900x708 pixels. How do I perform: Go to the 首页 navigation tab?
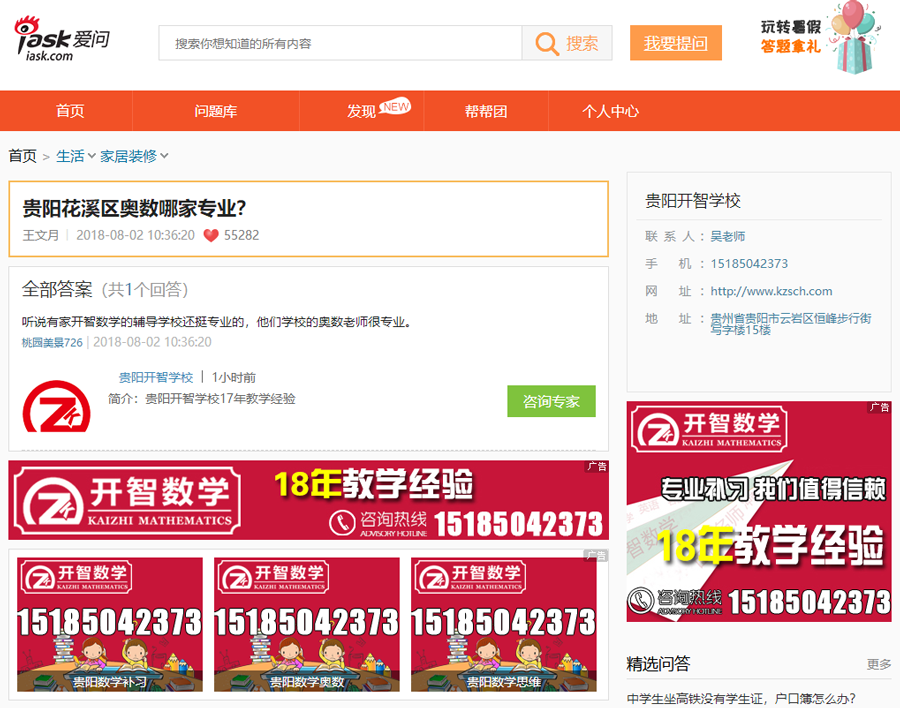(x=70, y=111)
